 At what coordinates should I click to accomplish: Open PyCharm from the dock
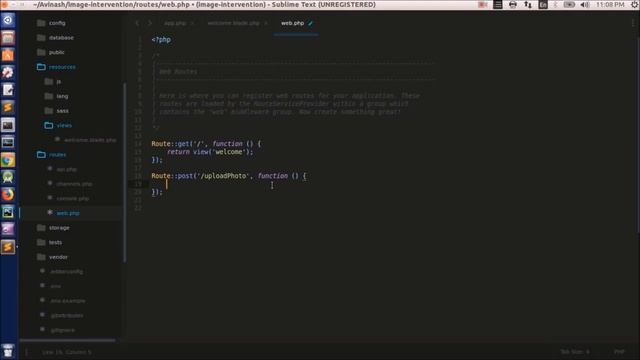[x=8, y=212]
